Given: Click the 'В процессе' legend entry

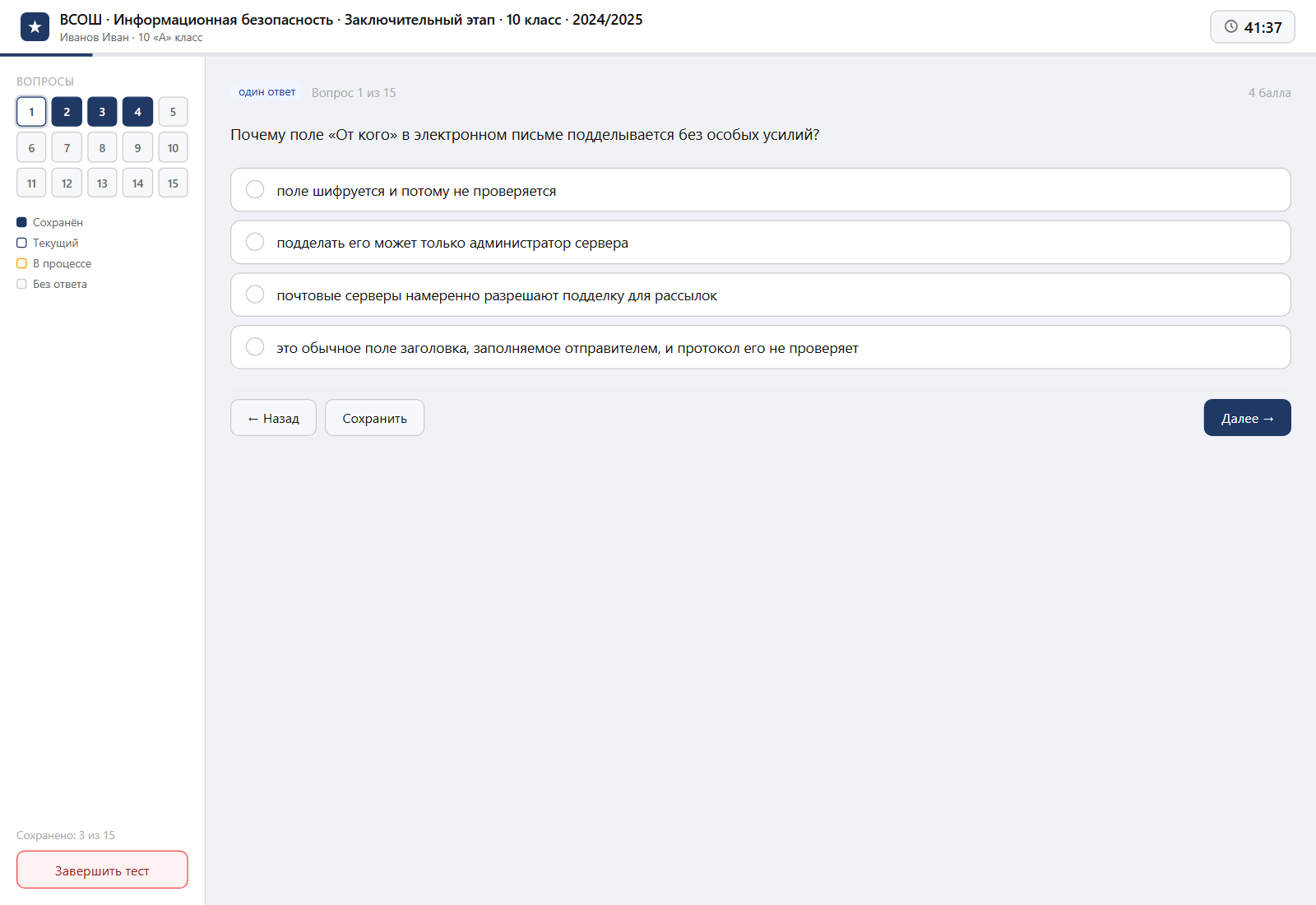Looking at the screenshot, I should (54, 263).
